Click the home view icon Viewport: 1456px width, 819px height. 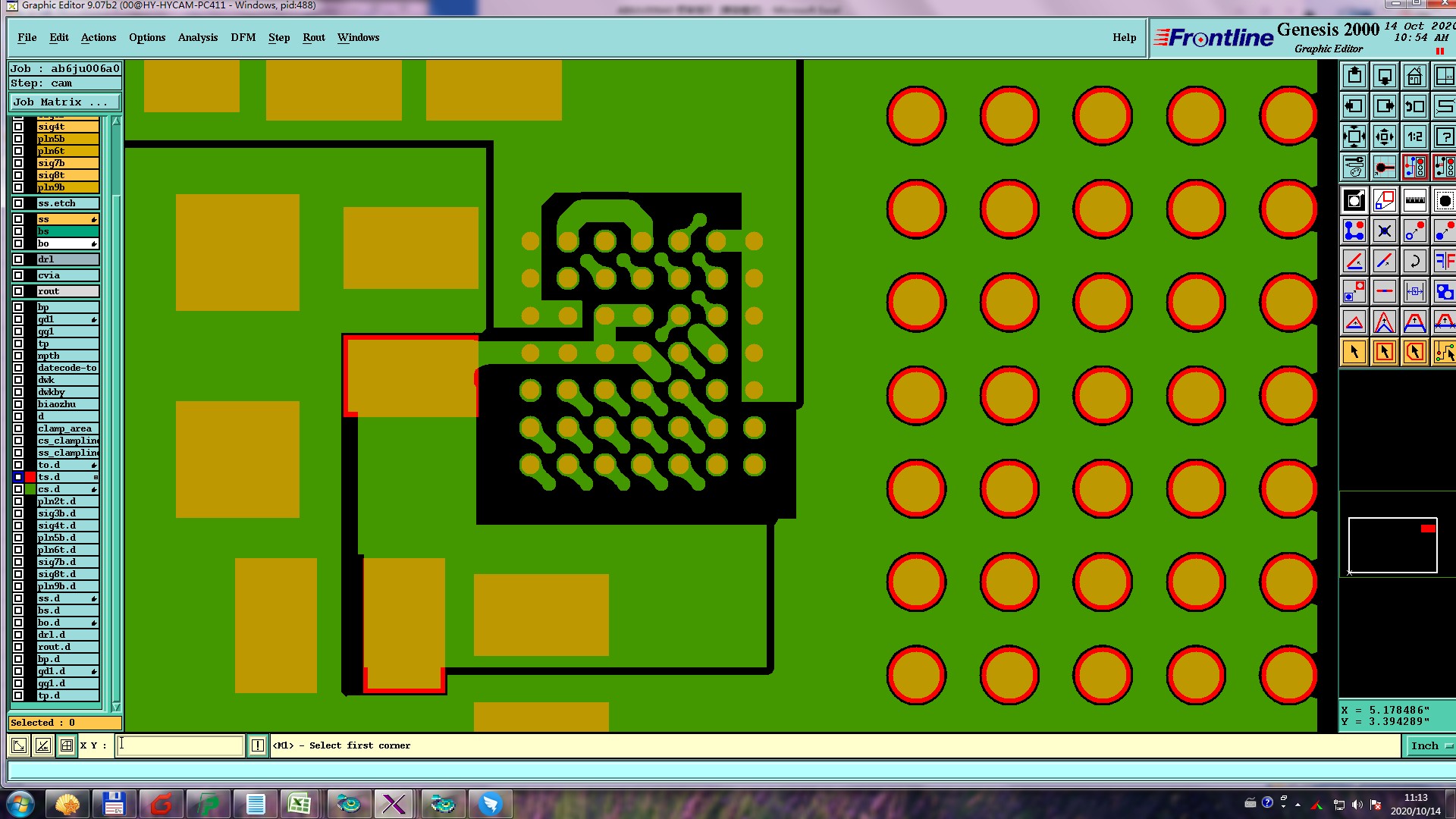[x=1414, y=77]
